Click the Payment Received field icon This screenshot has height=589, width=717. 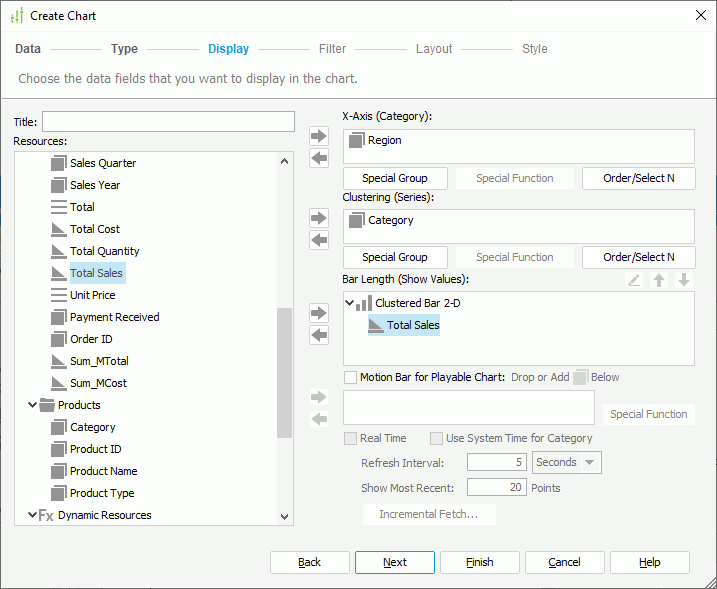click(59, 317)
